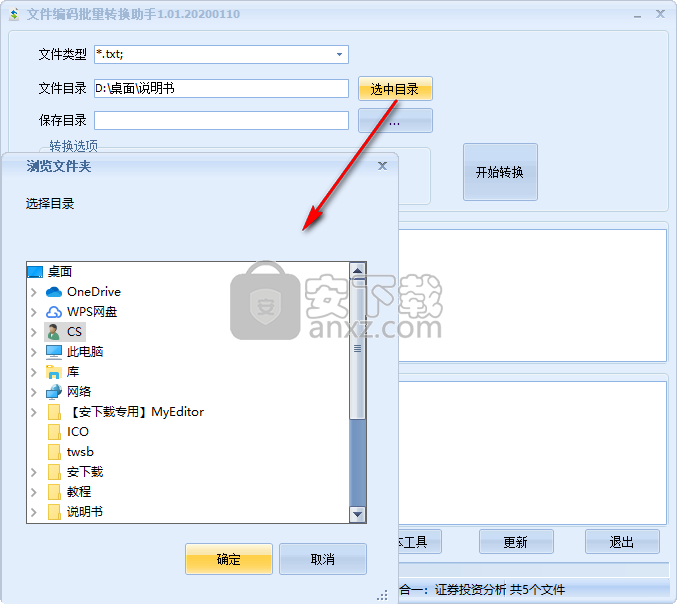Expand the 教程 folder node
Viewport: 677px width, 604px height.
click(x=34, y=492)
